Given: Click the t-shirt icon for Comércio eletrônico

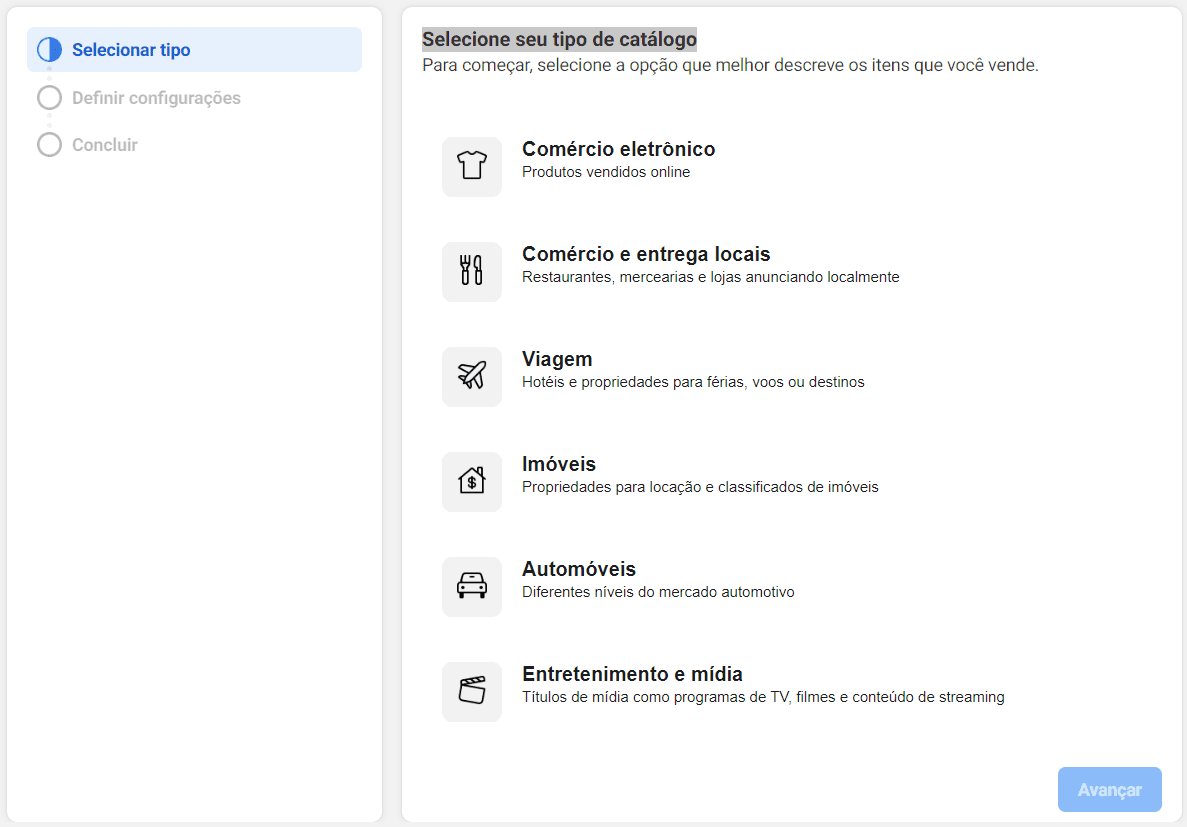Looking at the screenshot, I should click(471, 166).
